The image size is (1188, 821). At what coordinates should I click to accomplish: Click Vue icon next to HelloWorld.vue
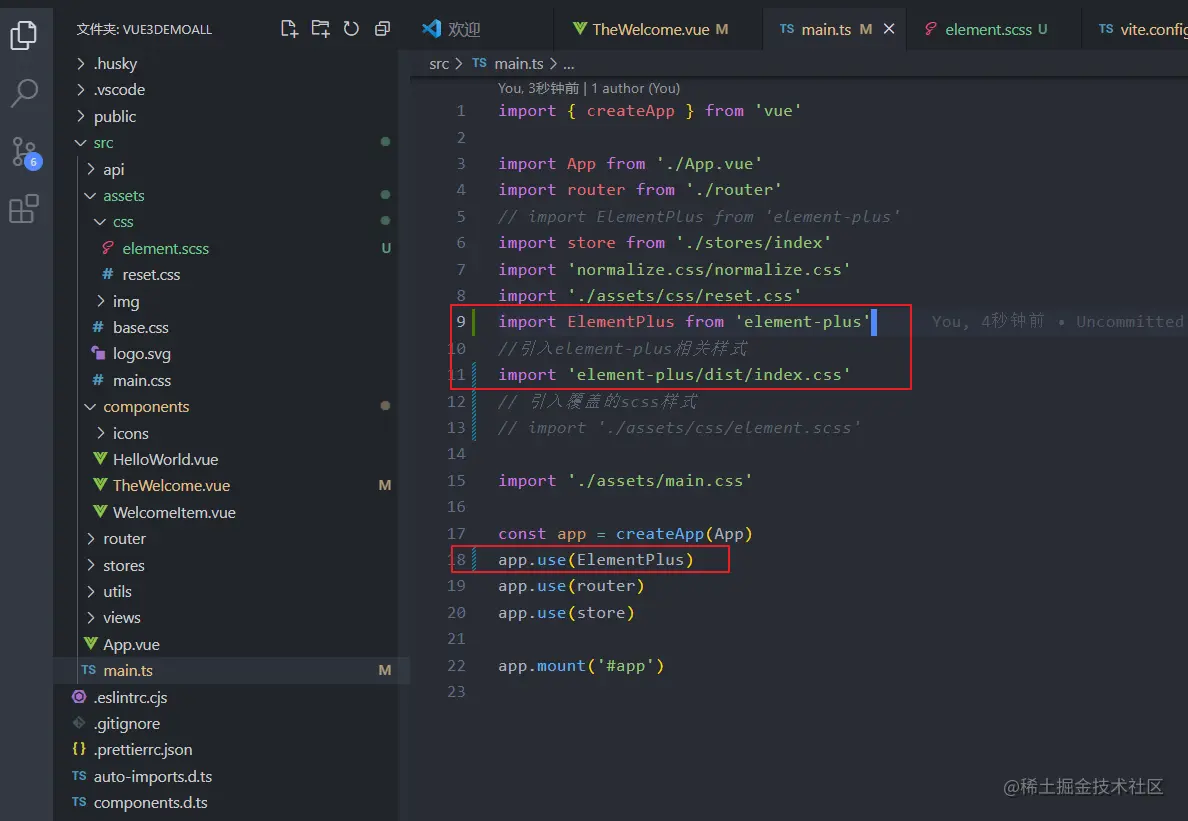coord(100,459)
